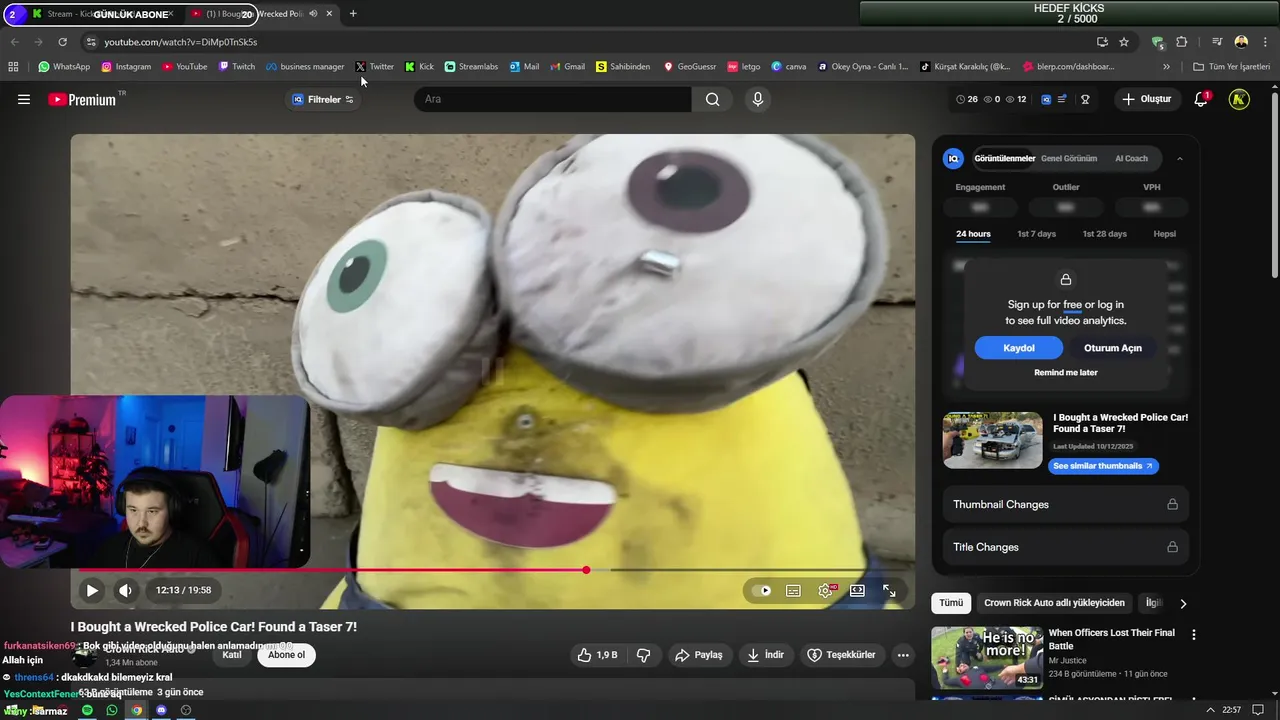Image resolution: width=1280 pixels, height=720 pixels.
Task: Open options for When Officers Lost video
Action: coord(1193,634)
